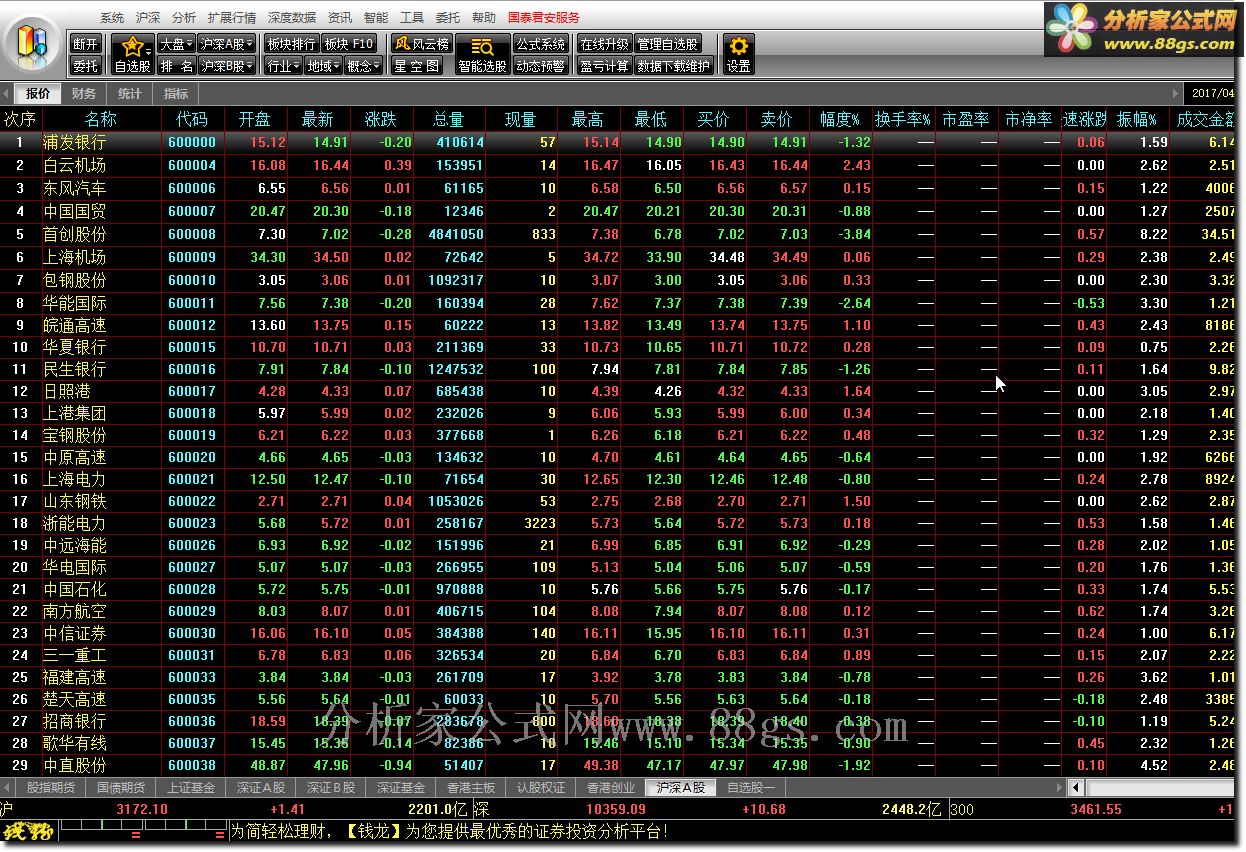Open the 扩展行情 menu
The height and width of the screenshot is (852, 1246).
[x=232, y=18]
